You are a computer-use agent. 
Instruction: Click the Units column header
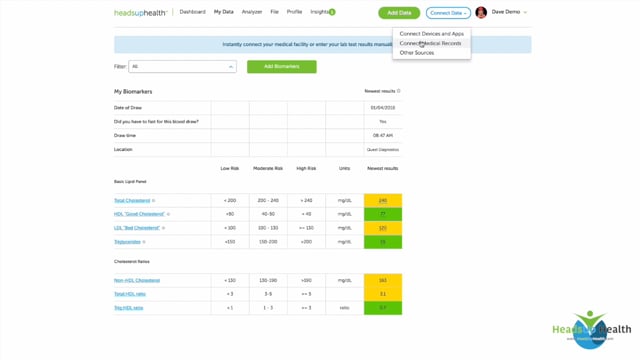click(344, 168)
